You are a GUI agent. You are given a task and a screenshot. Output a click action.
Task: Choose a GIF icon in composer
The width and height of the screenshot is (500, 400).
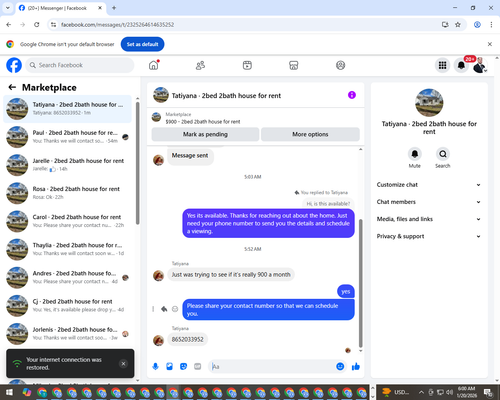tap(198, 367)
